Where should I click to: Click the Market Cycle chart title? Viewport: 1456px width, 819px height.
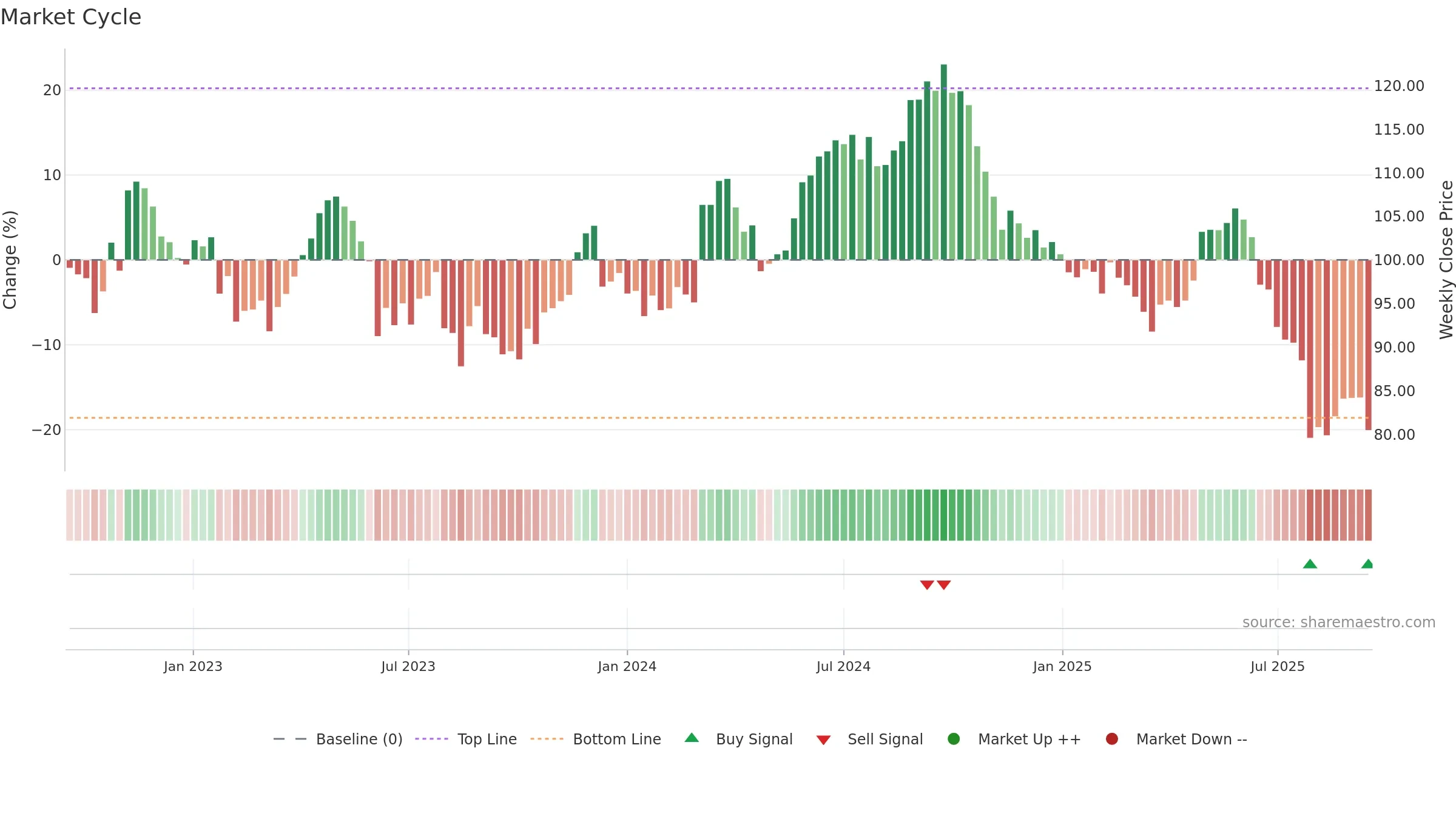[x=71, y=17]
